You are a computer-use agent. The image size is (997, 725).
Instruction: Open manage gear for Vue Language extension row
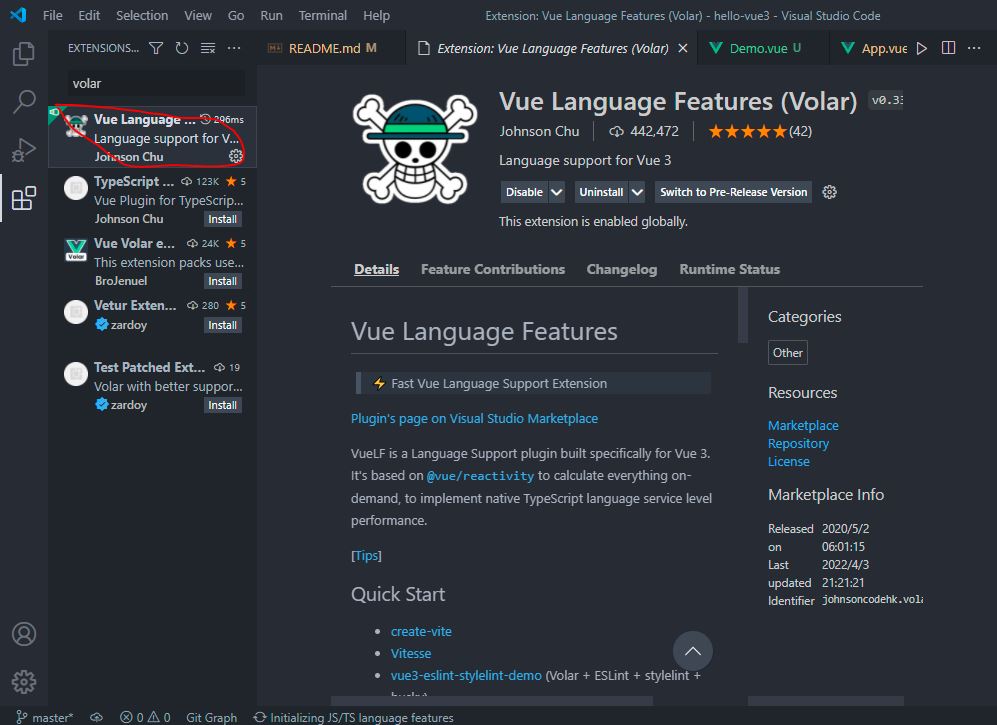pyautogui.click(x=235, y=156)
